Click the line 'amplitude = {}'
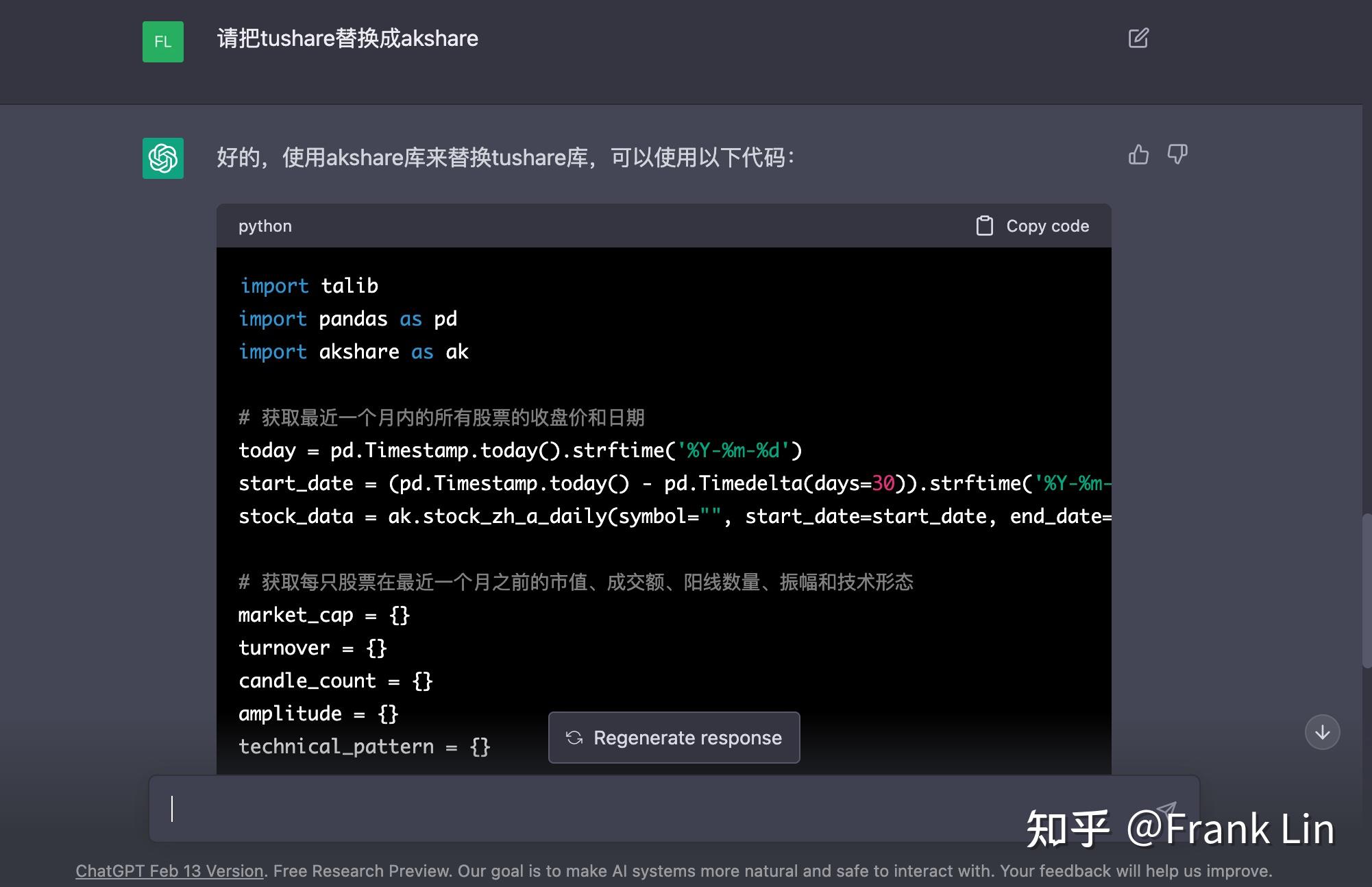 pos(319,714)
